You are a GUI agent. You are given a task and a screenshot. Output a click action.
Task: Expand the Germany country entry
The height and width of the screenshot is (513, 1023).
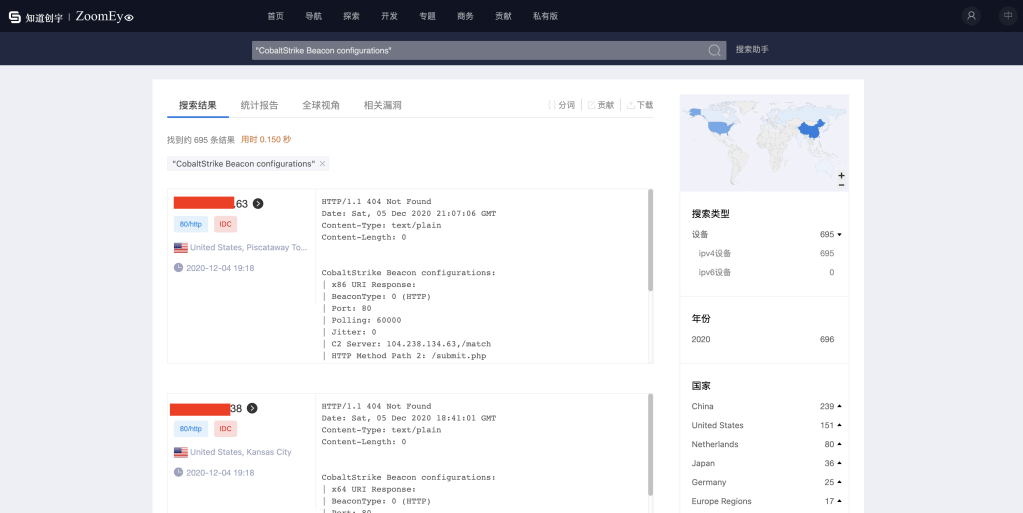[x=840, y=482]
